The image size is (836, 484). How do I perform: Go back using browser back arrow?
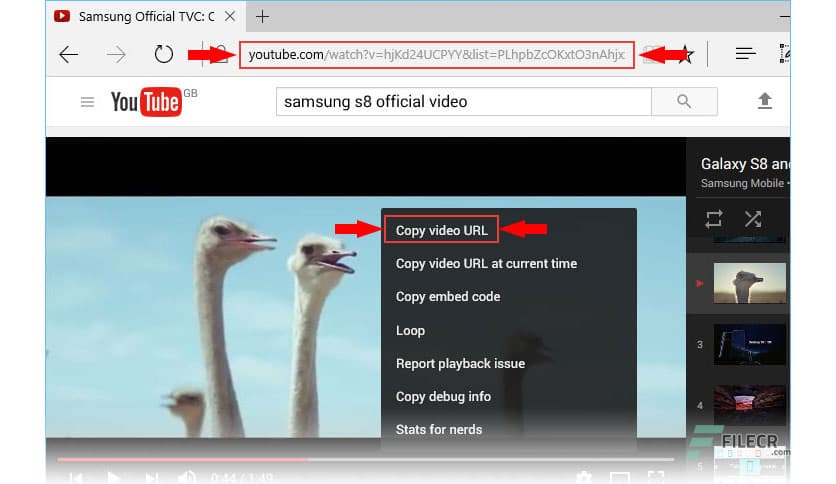point(69,54)
